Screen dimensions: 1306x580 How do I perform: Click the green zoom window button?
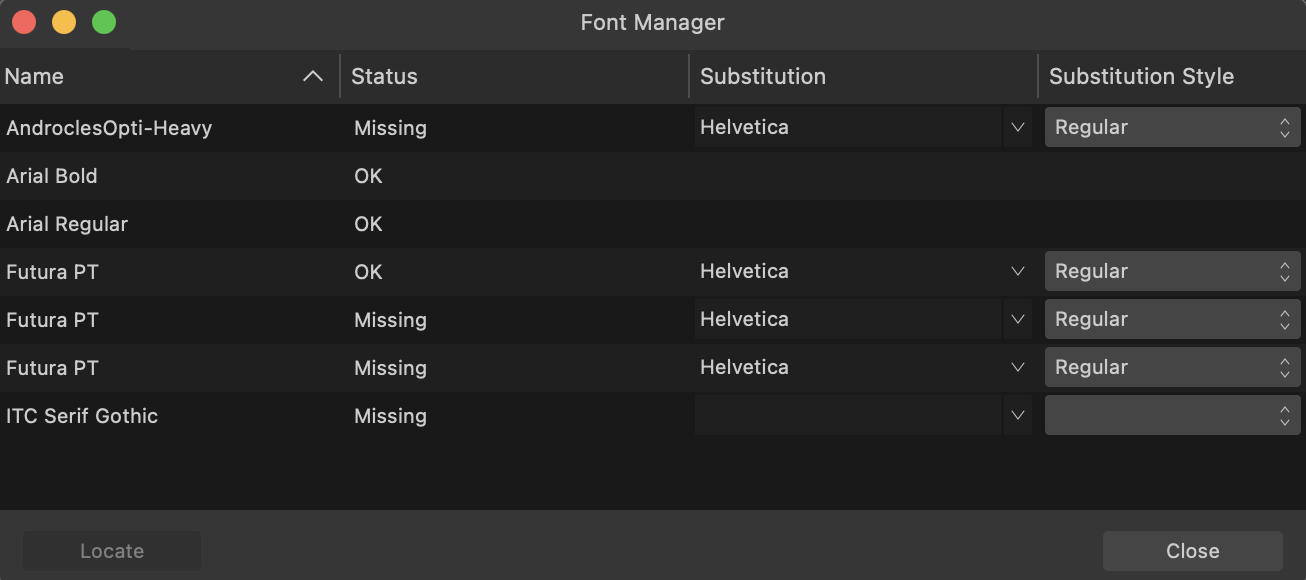tap(104, 22)
